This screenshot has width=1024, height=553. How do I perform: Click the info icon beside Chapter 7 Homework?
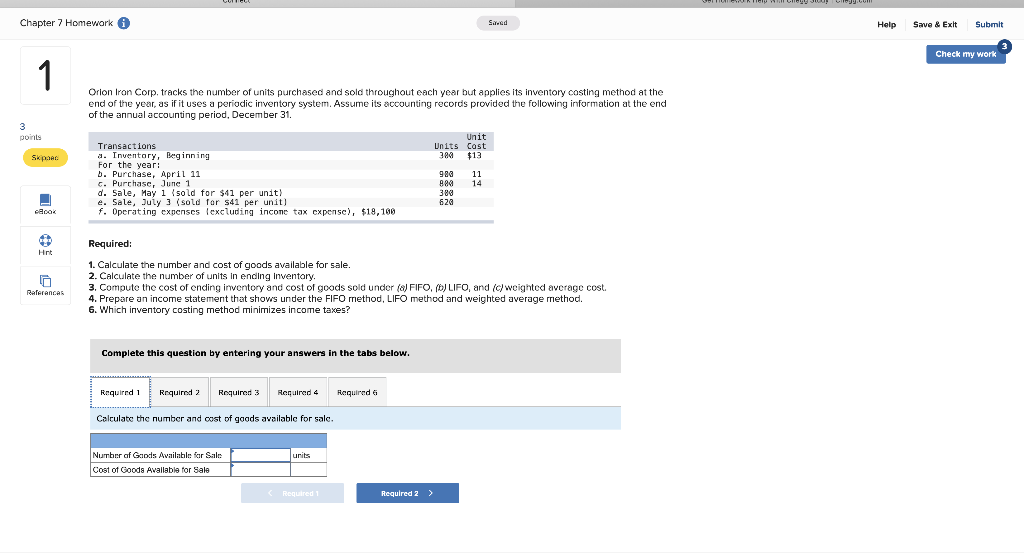[123, 23]
